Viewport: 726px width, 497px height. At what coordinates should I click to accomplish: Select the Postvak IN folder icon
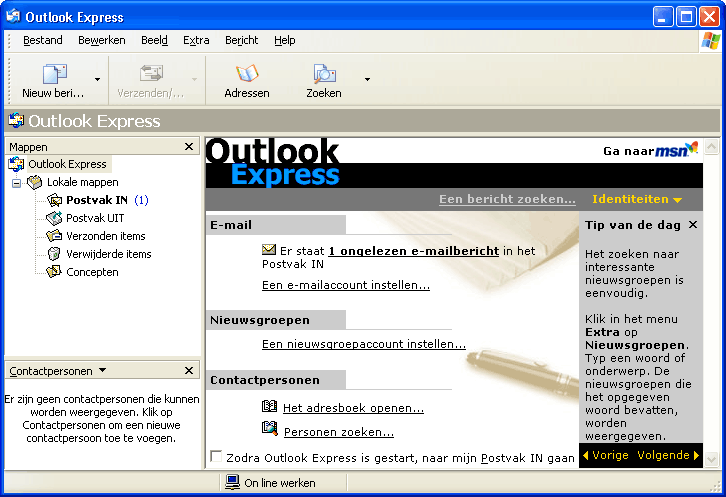point(54,200)
